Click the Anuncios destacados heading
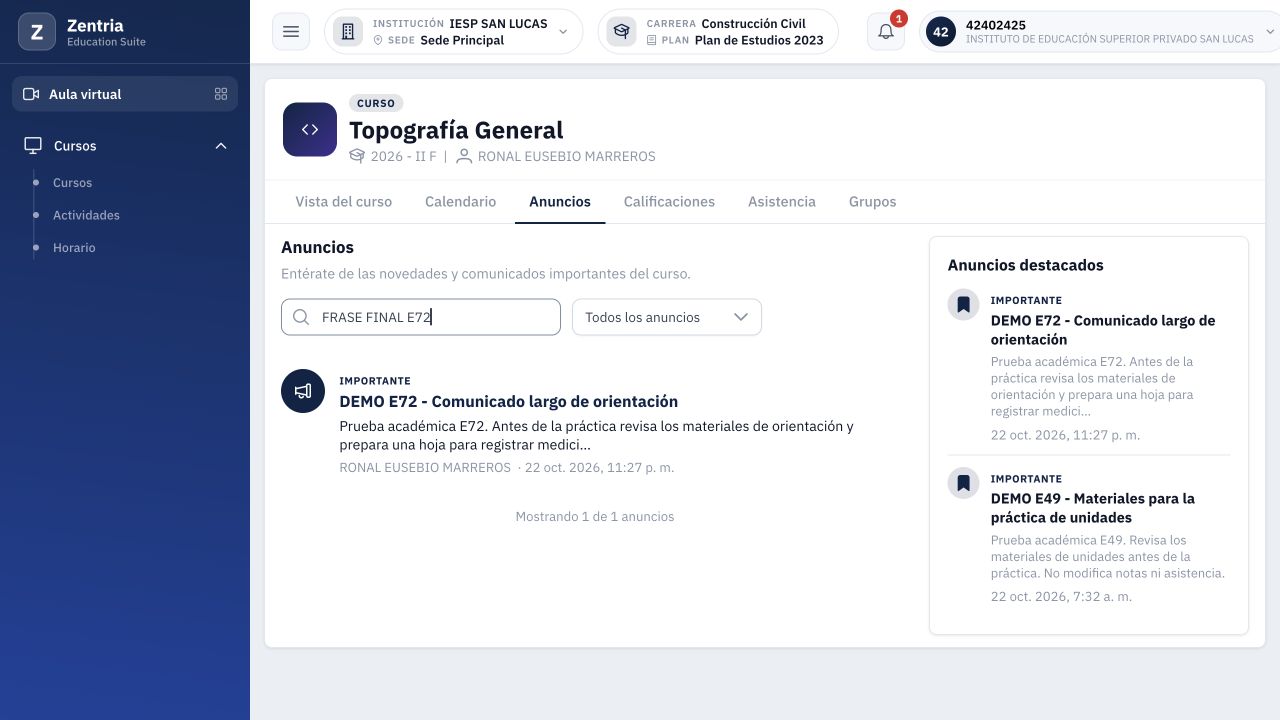Screen dimensions: 1280x720 coord(1026,265)
